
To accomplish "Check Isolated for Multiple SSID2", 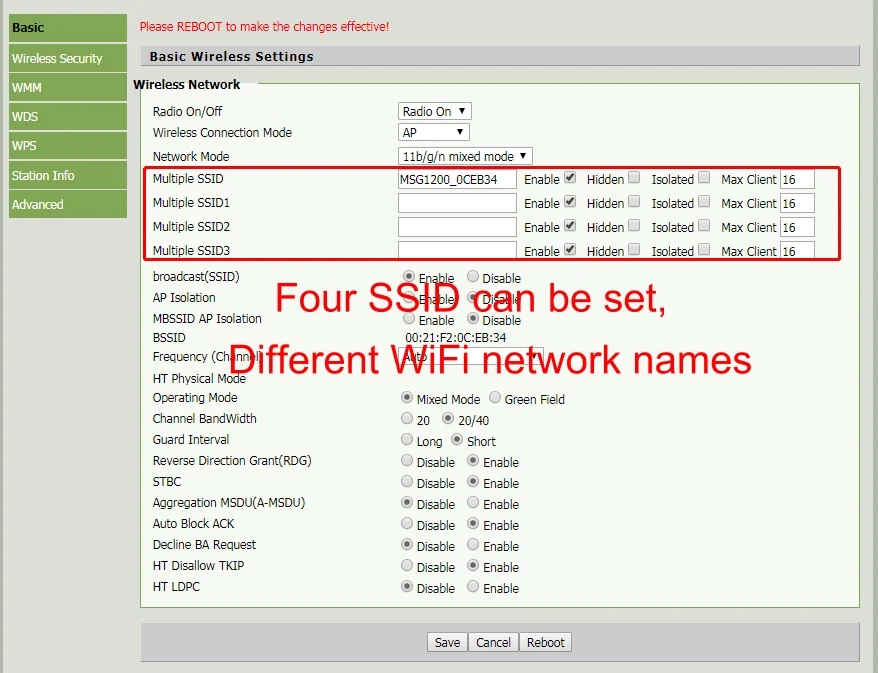I will point(704,225).
